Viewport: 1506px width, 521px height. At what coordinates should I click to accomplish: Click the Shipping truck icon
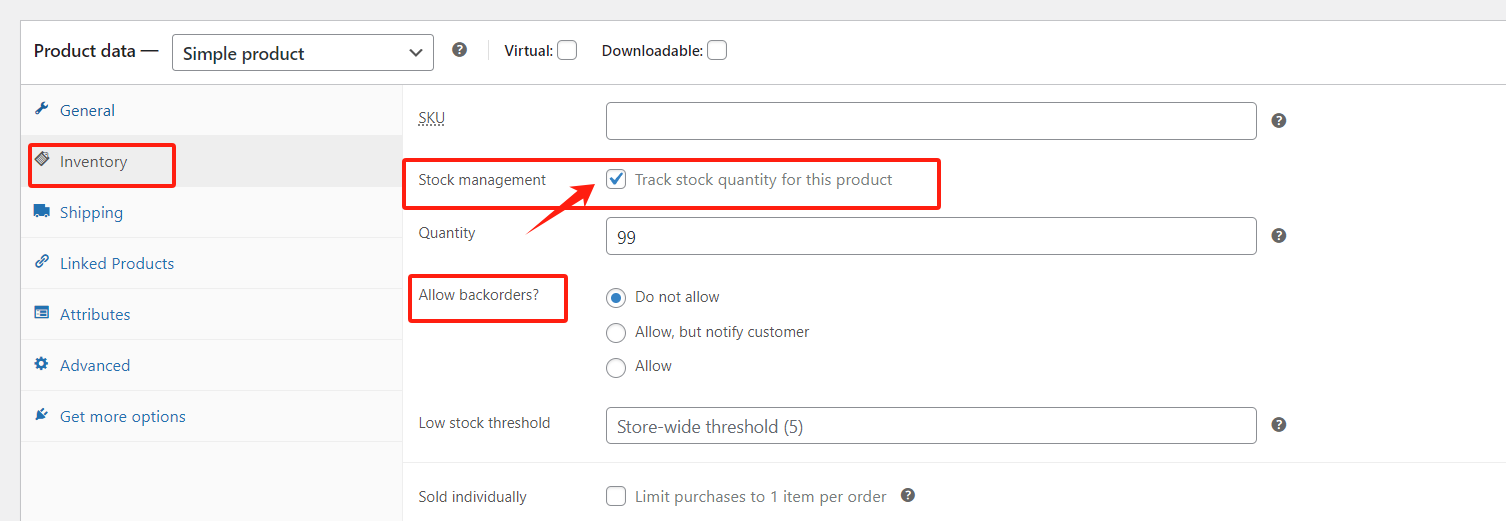pyautogui.click(x=41, y=211)
